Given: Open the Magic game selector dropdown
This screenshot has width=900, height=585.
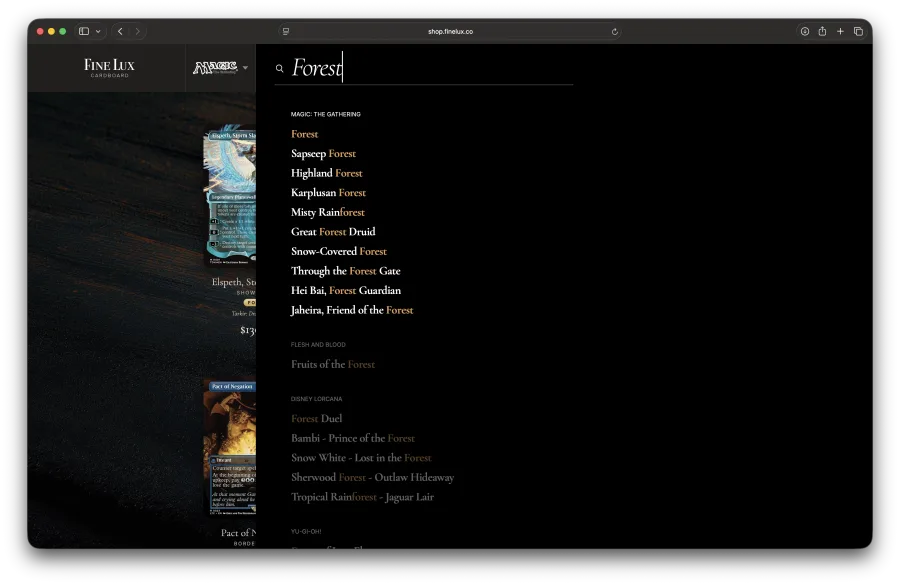Looking at the screenshot, I should click(x=220, y=68).
